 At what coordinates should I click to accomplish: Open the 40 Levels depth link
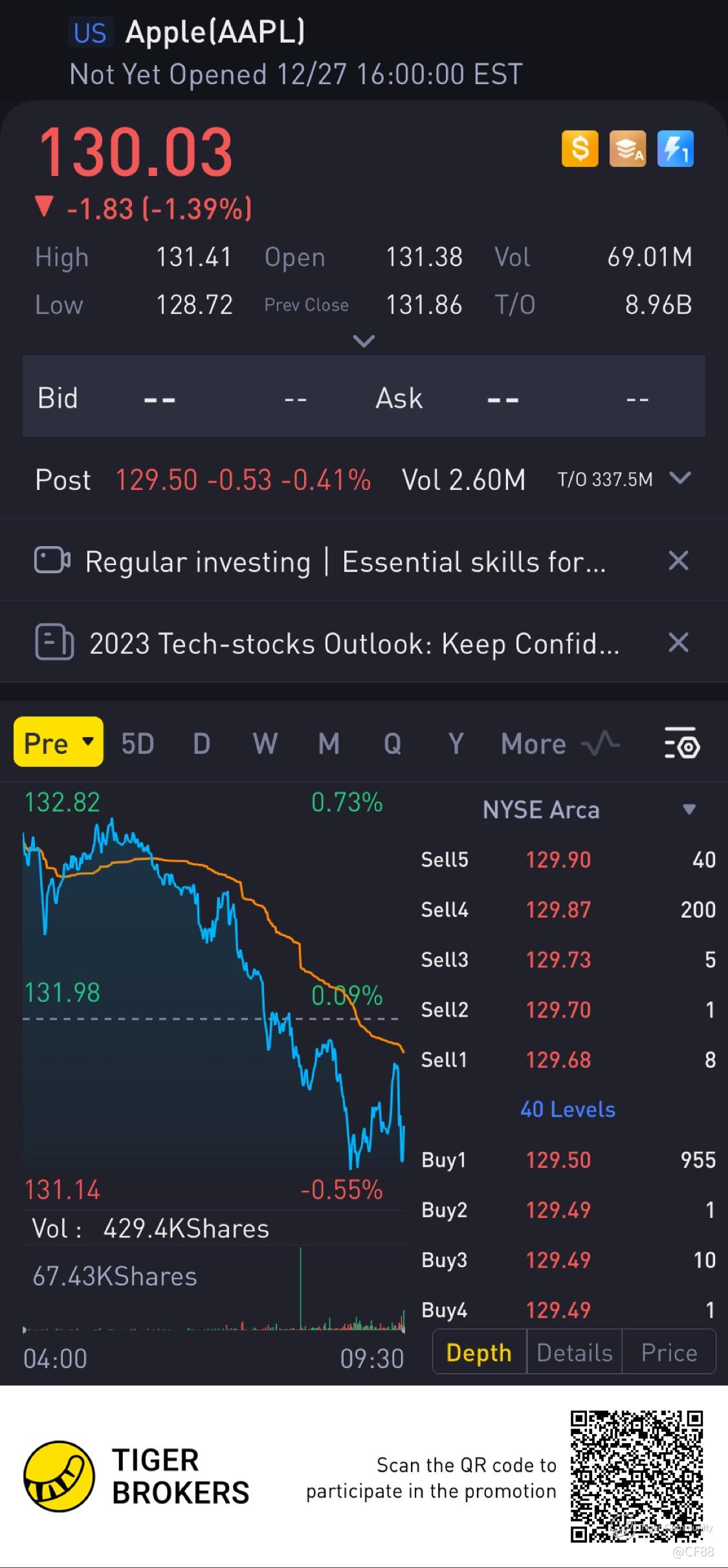pos(568,1109)
